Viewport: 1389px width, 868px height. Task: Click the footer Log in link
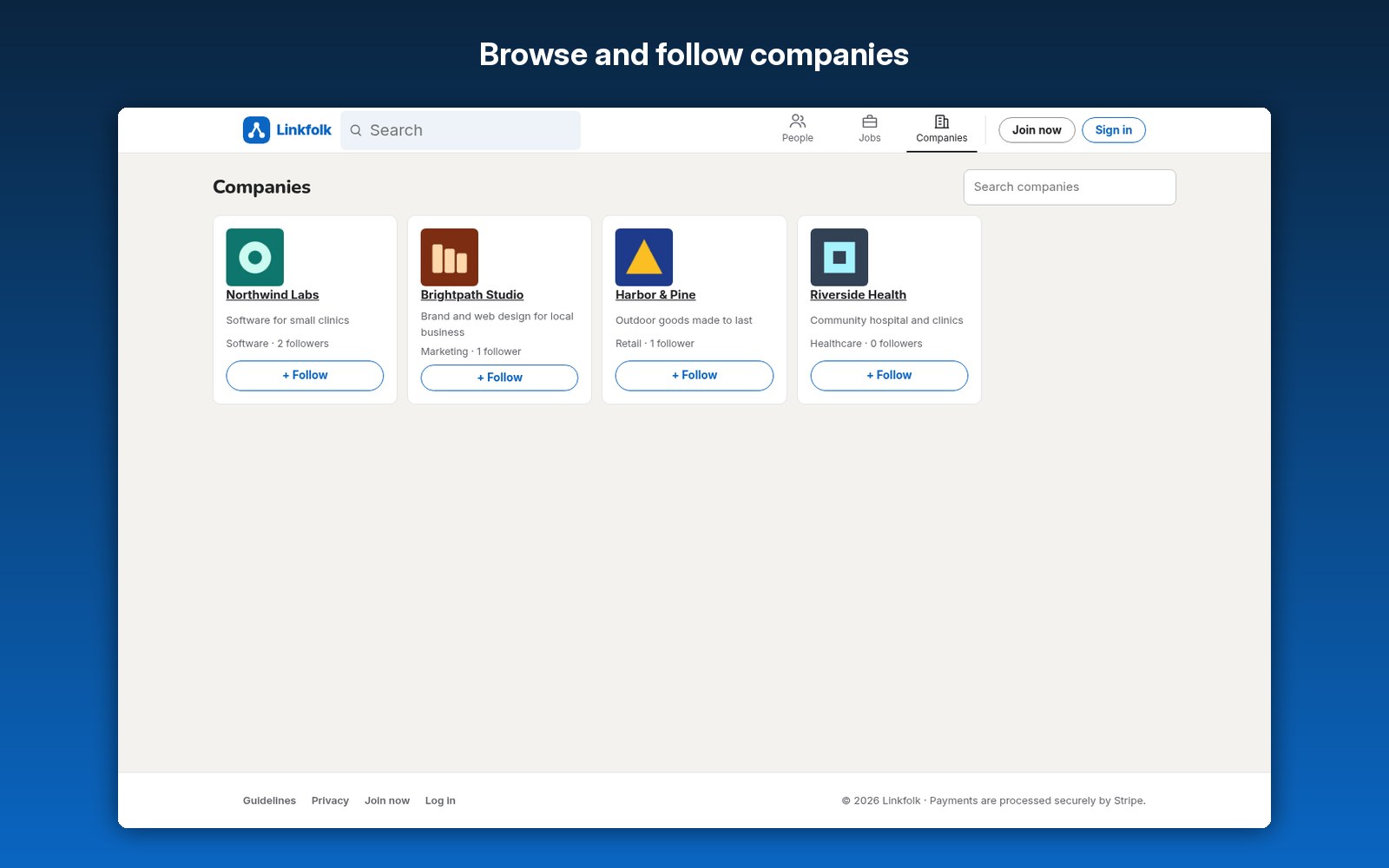coord(440,801)
